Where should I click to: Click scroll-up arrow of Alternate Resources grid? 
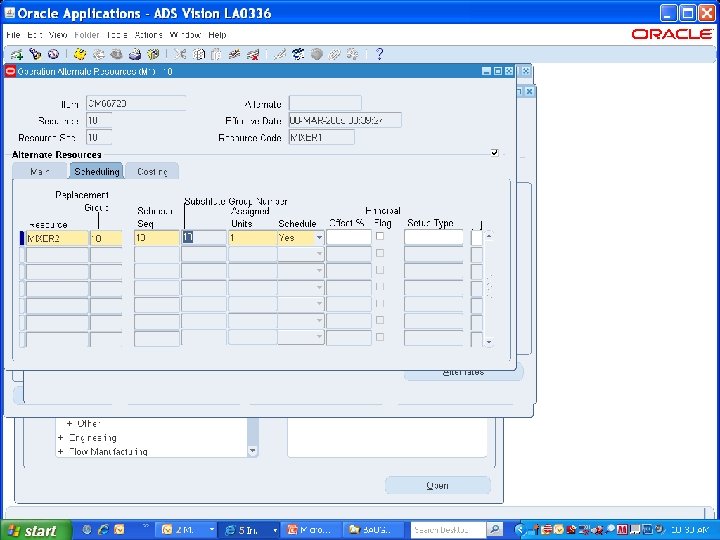point(489,236)
